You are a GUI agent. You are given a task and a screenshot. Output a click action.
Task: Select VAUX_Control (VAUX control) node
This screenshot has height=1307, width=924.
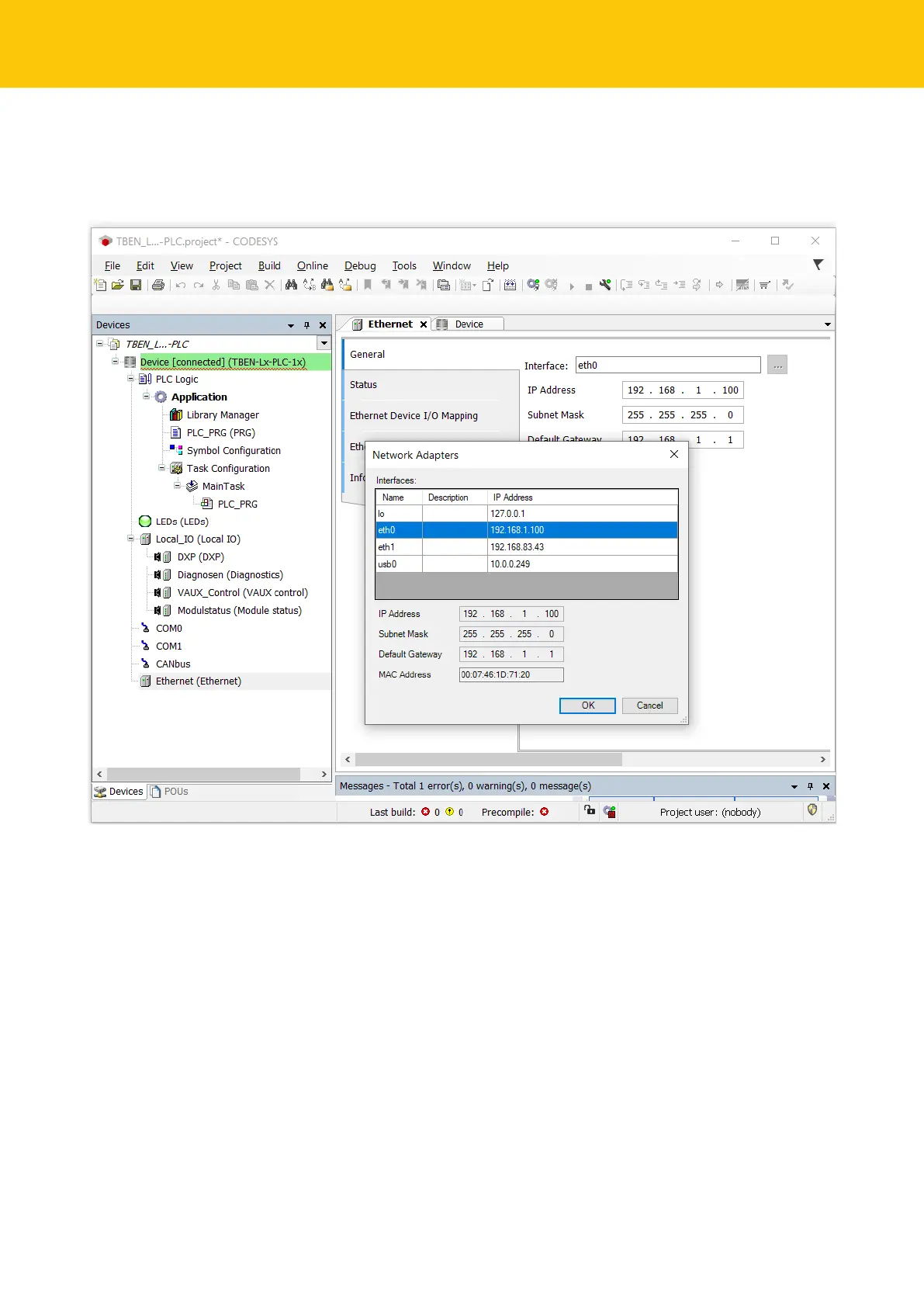(x=243, y=593)
